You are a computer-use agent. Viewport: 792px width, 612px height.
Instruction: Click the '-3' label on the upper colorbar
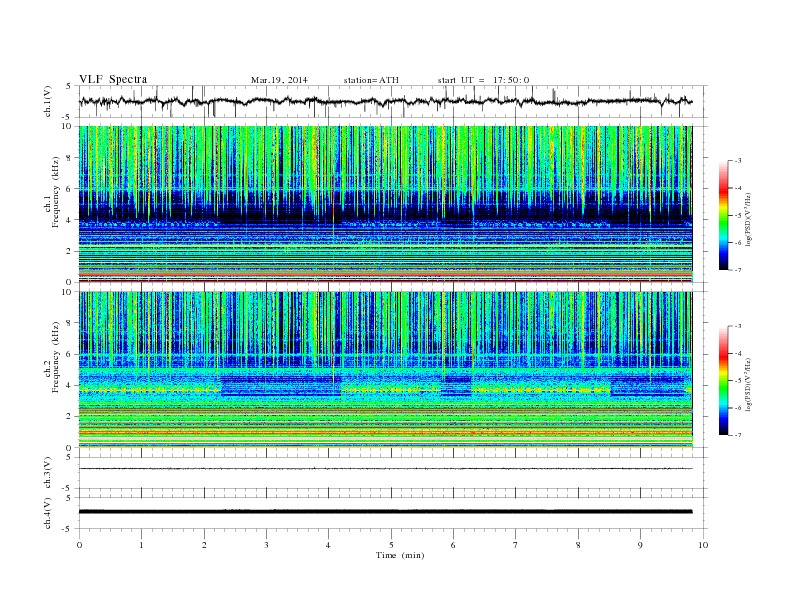[x=738, y=161]
